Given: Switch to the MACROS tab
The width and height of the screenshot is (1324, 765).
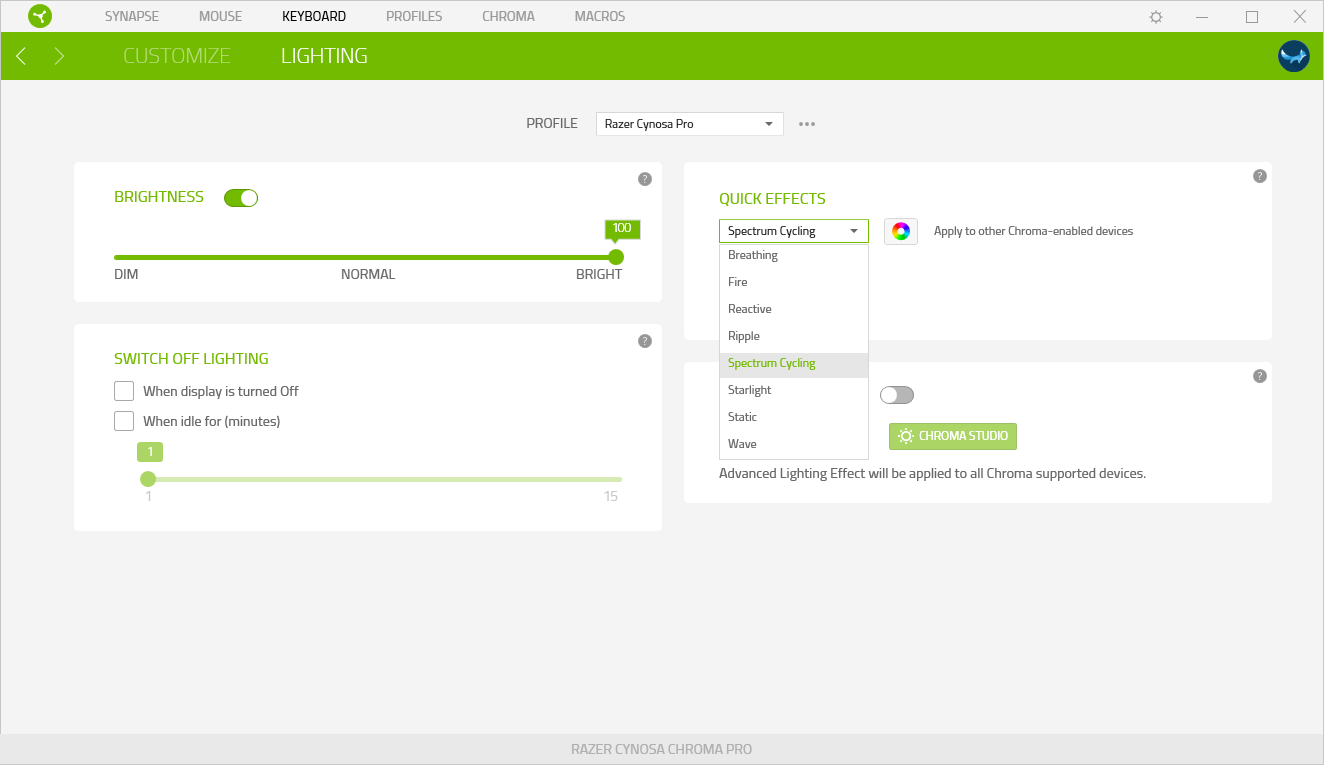Looking at the screenshot, I should pos(600,17).
